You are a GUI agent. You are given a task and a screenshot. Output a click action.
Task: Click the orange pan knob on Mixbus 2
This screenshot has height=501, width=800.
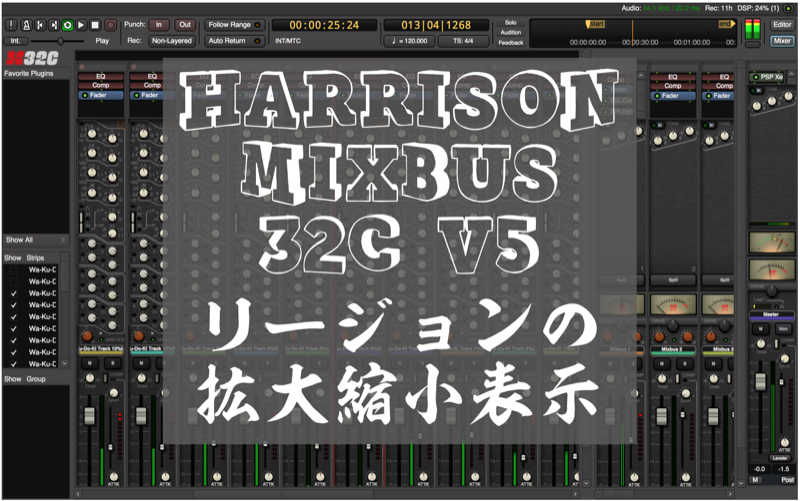pyautogui.click(x=659, y=337)
